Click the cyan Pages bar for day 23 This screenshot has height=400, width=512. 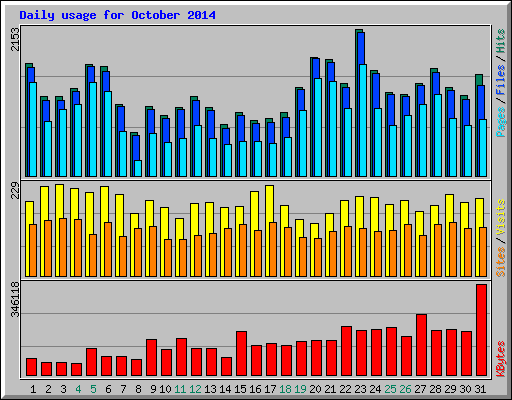[x=363, y=120]
